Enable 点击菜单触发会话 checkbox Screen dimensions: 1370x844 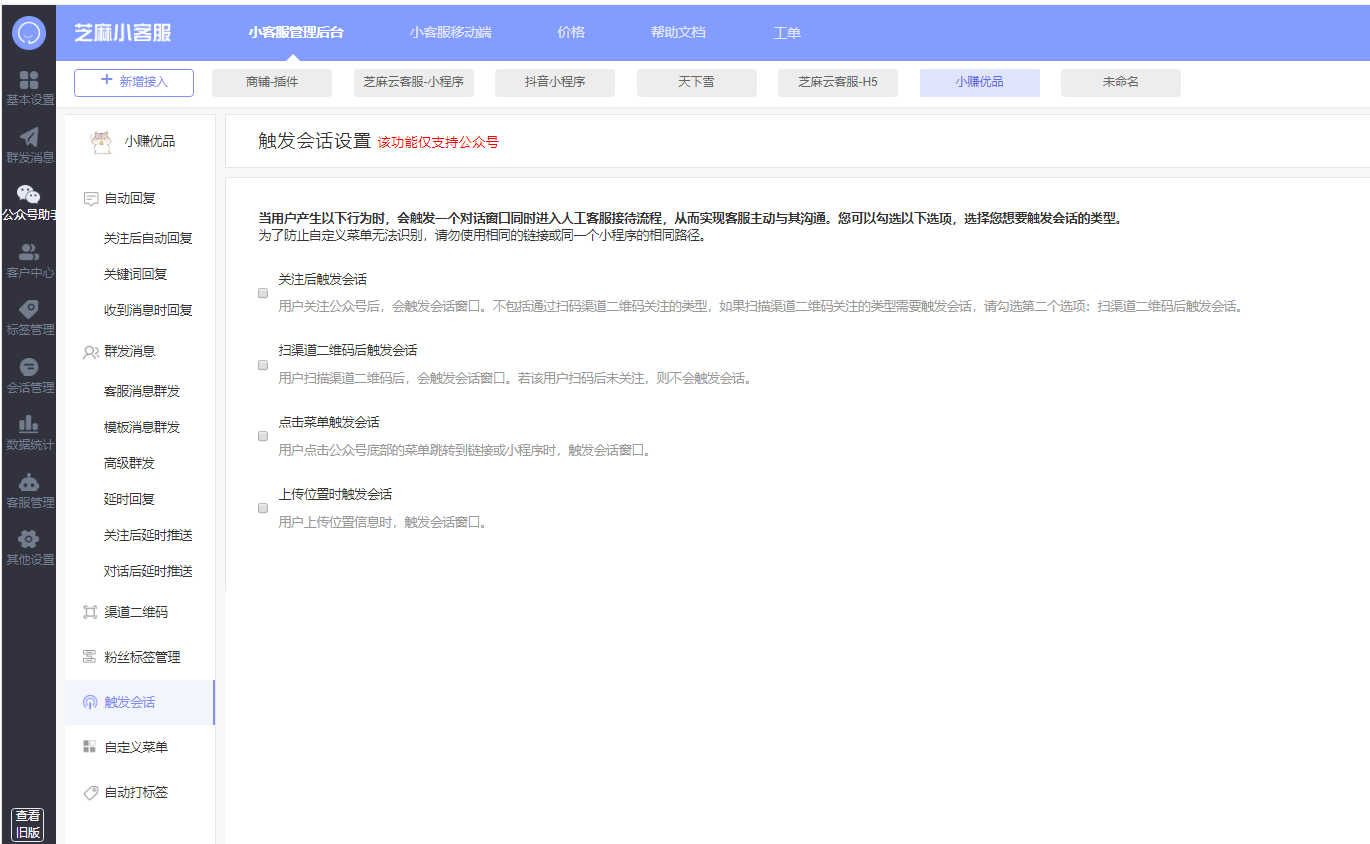(x=263, y=436)
